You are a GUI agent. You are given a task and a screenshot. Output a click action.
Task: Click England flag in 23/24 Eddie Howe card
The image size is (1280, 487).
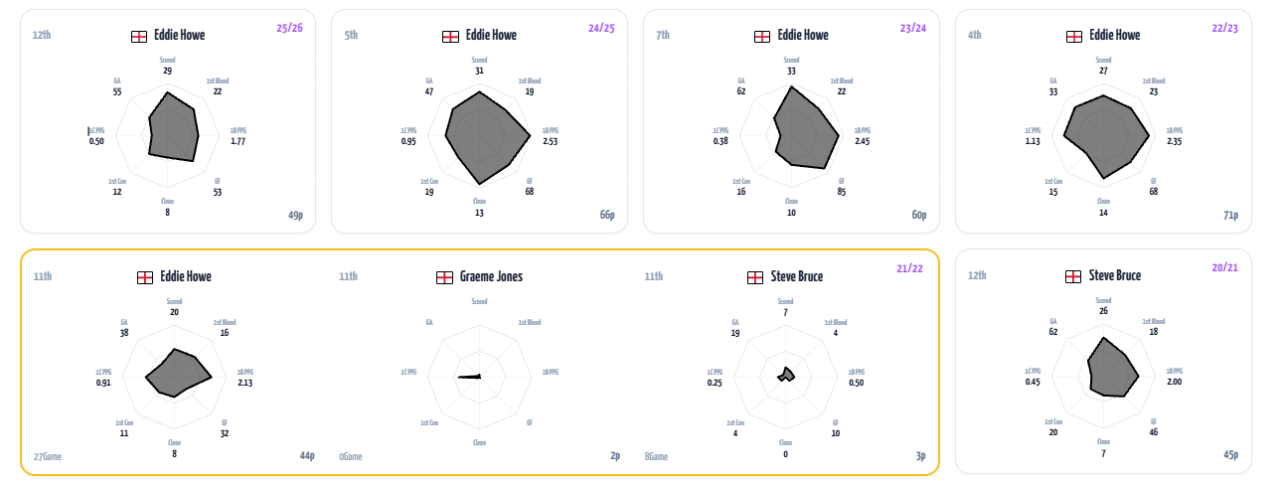(762, 36)
